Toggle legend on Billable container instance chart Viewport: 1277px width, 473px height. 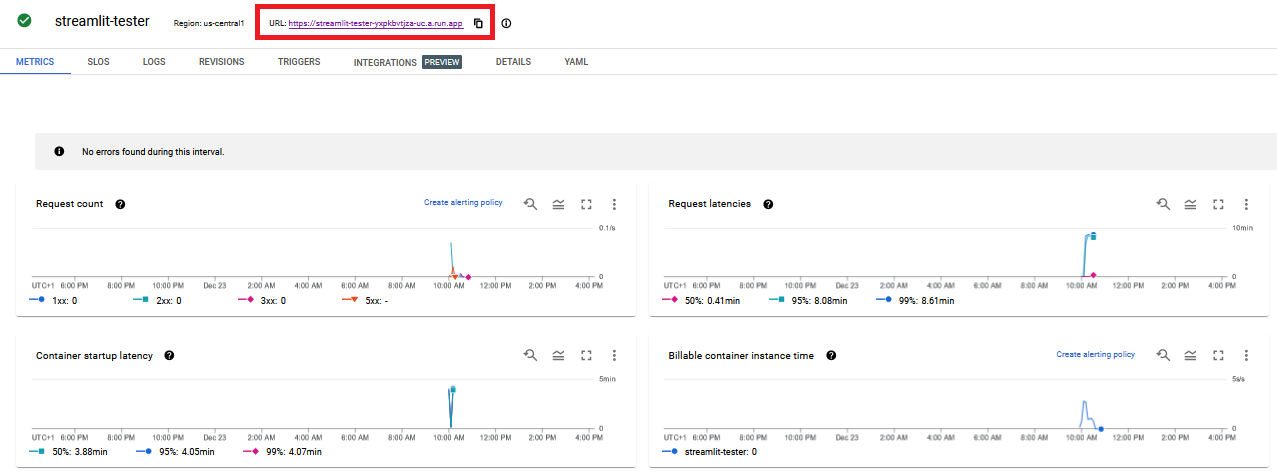(1191, 355)
